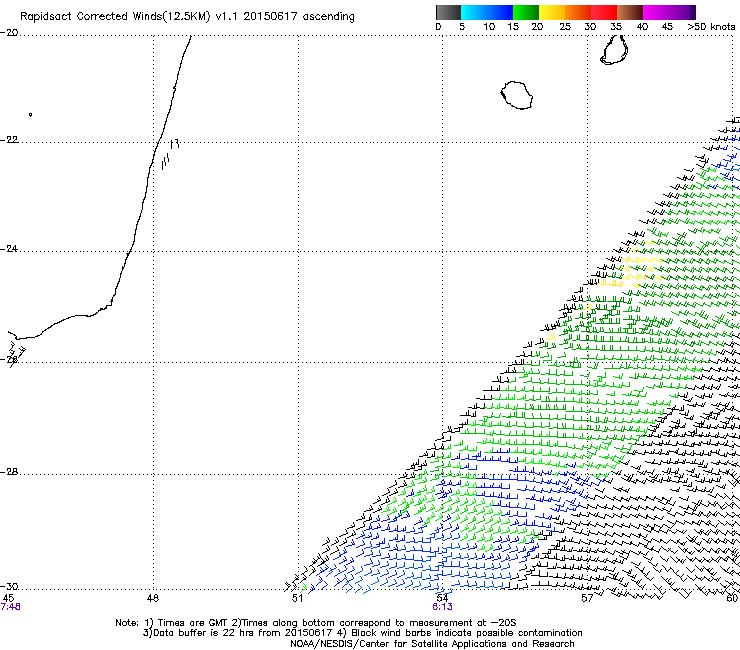Click the '51' longitude axis label
Viewport: 740px width, 650px height.
[297, 599]
